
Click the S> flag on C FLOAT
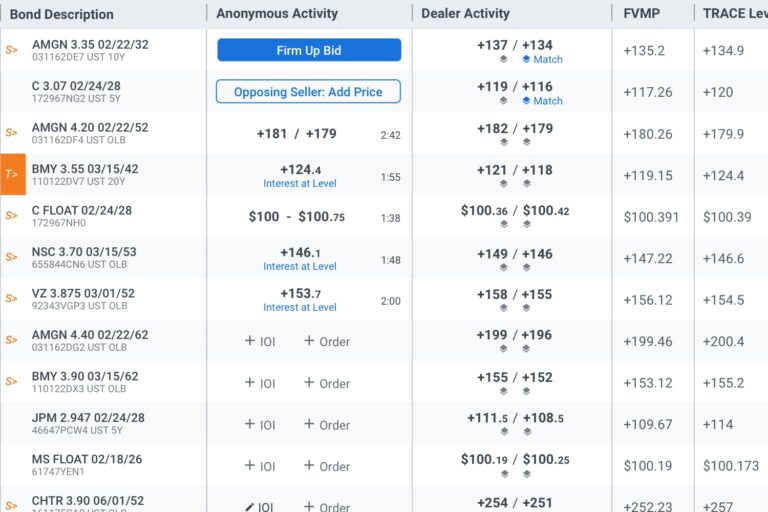[12, 216]
